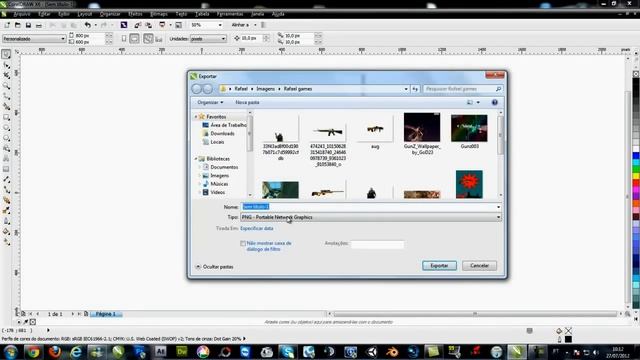Click the Export icon in standard toolbar
This screenshot has height=360, width=640.
click(x=148, y=25)
